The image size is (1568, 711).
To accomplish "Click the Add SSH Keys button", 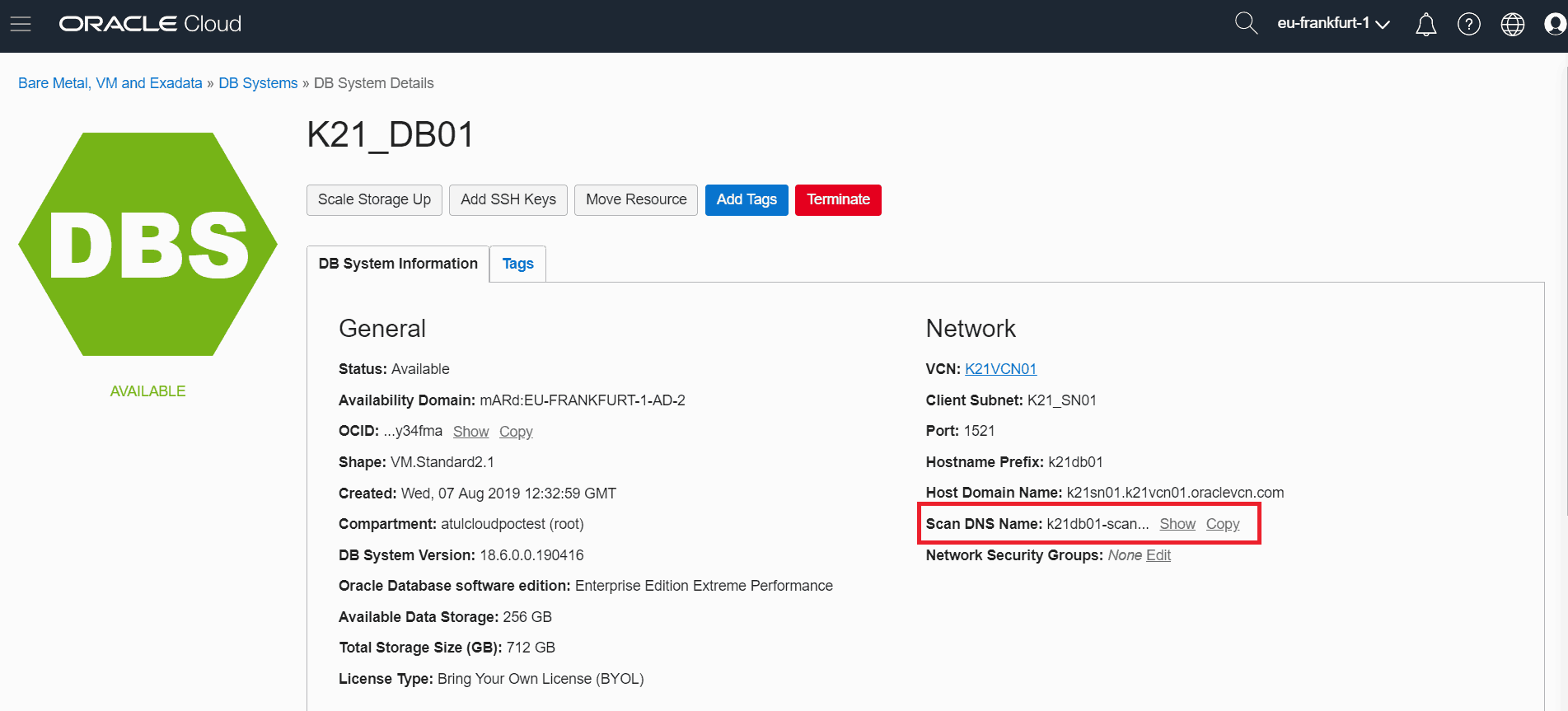I will pos(508,200).
